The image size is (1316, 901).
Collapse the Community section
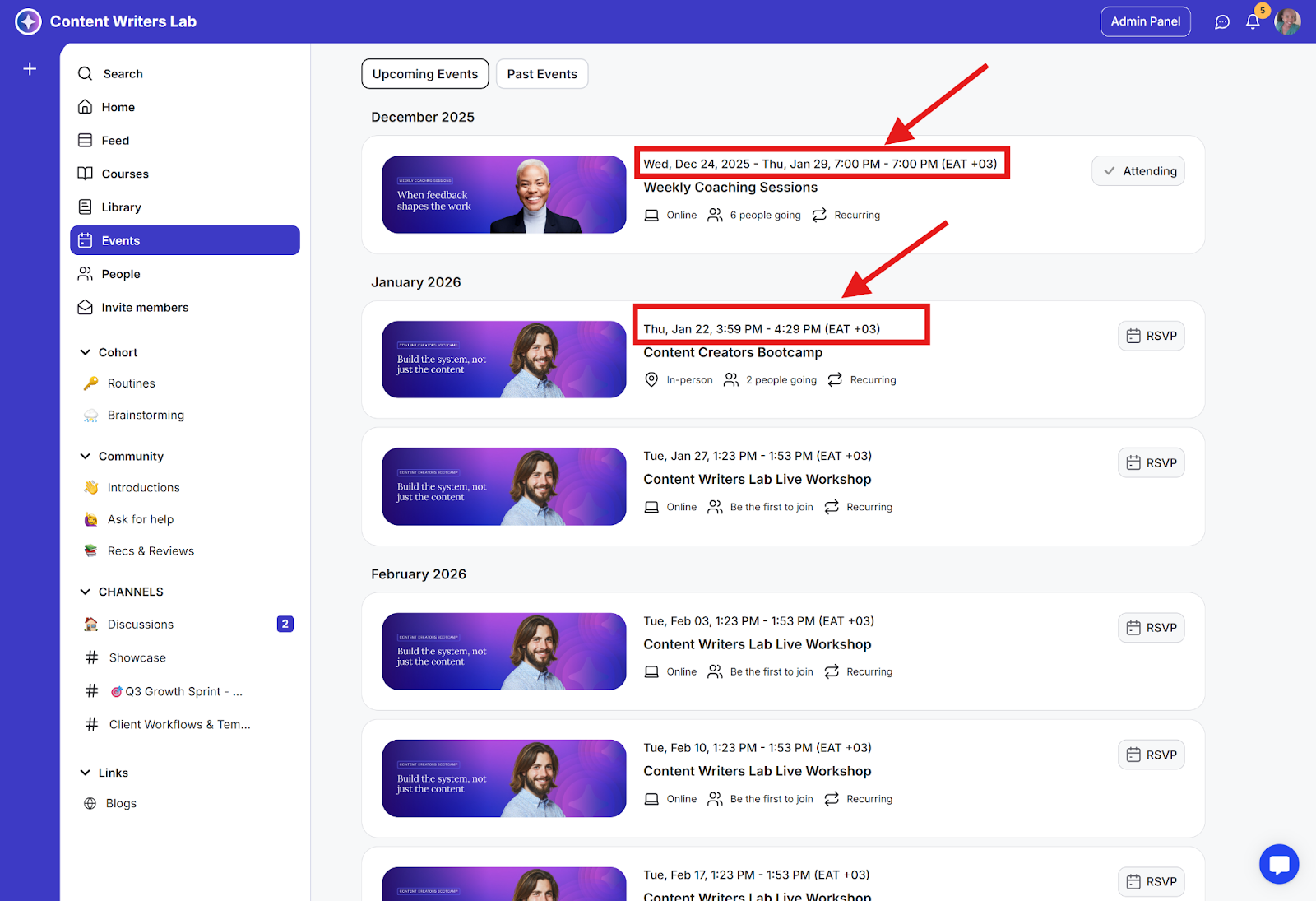click(85, 456)
